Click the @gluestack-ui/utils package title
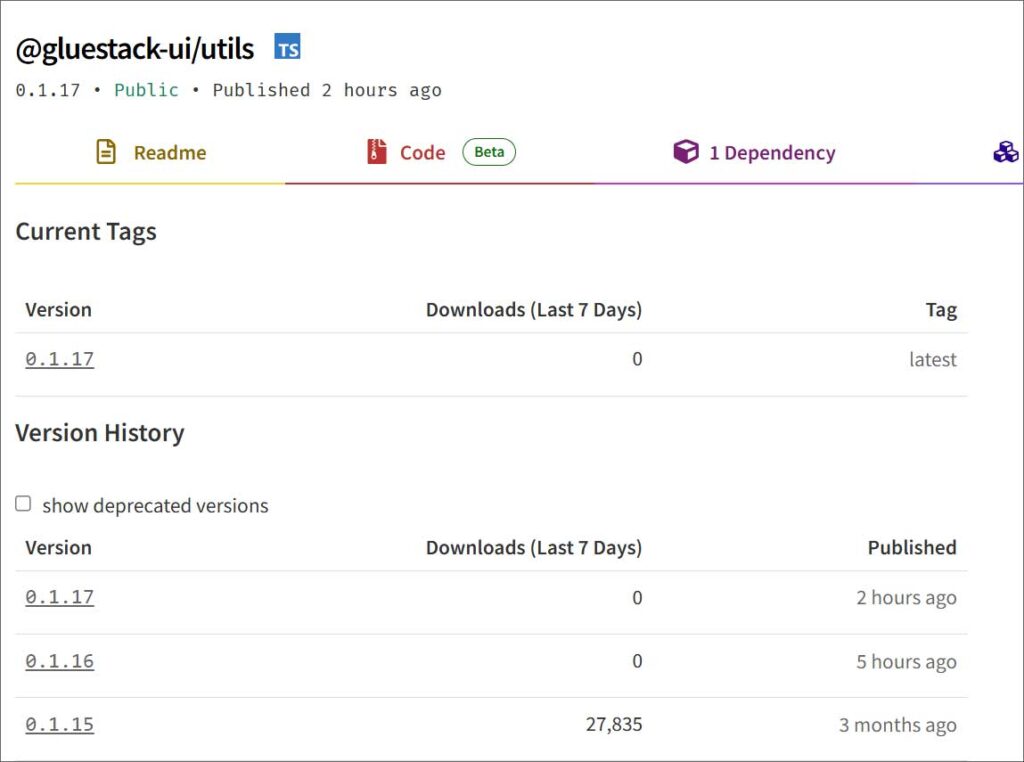This screenshot has width=1024, height=762. coord(135,48)
